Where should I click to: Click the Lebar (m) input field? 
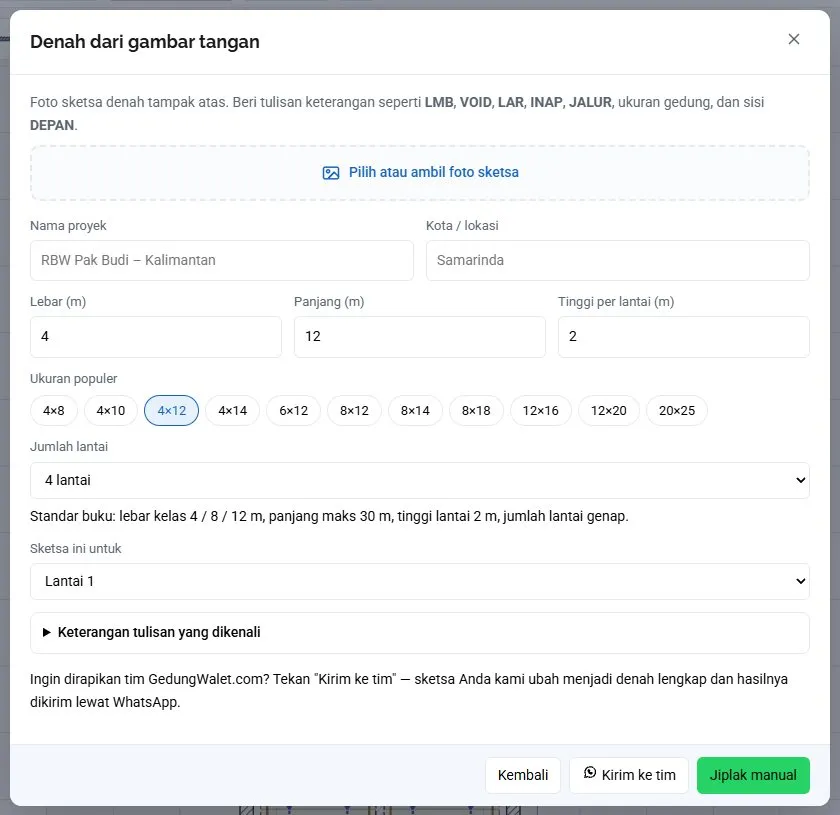(x=156, y=337)
